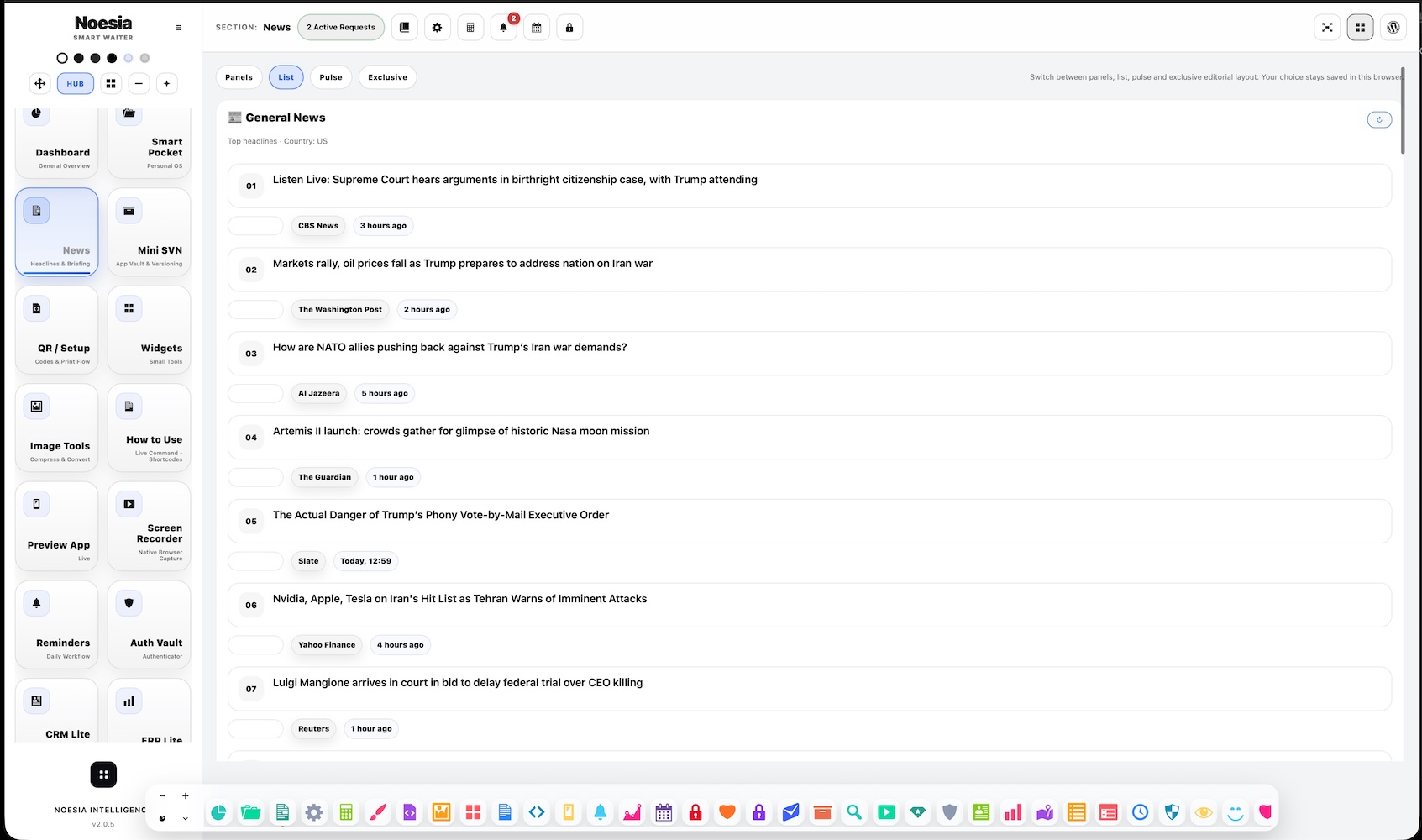The width and height of the screenshot is (1422, 840).
Task: Open settings gear in the top toolbar
Action: pyautogui.click(x=437, y=28)
